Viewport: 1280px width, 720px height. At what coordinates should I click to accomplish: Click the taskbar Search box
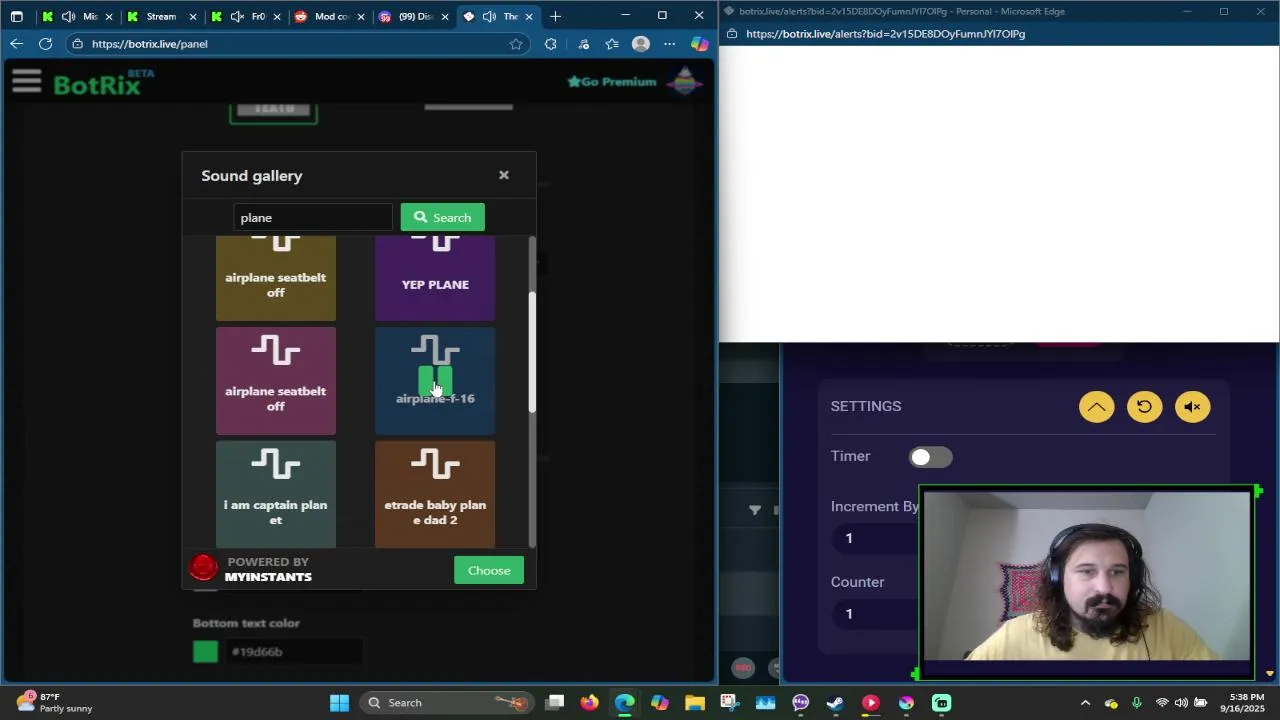point(447,702)
